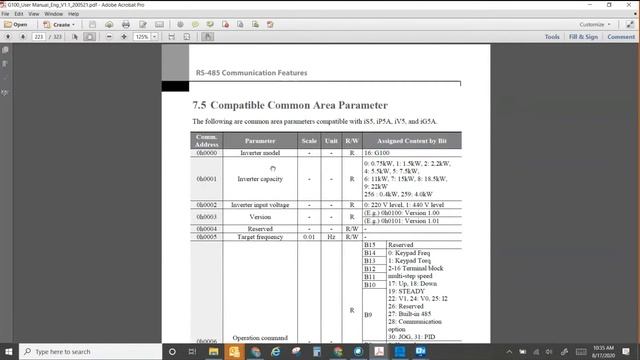Open the Window menu
The width and height of the screenshot is (640, 360).
pyautogui.click(x=53, y=14)
